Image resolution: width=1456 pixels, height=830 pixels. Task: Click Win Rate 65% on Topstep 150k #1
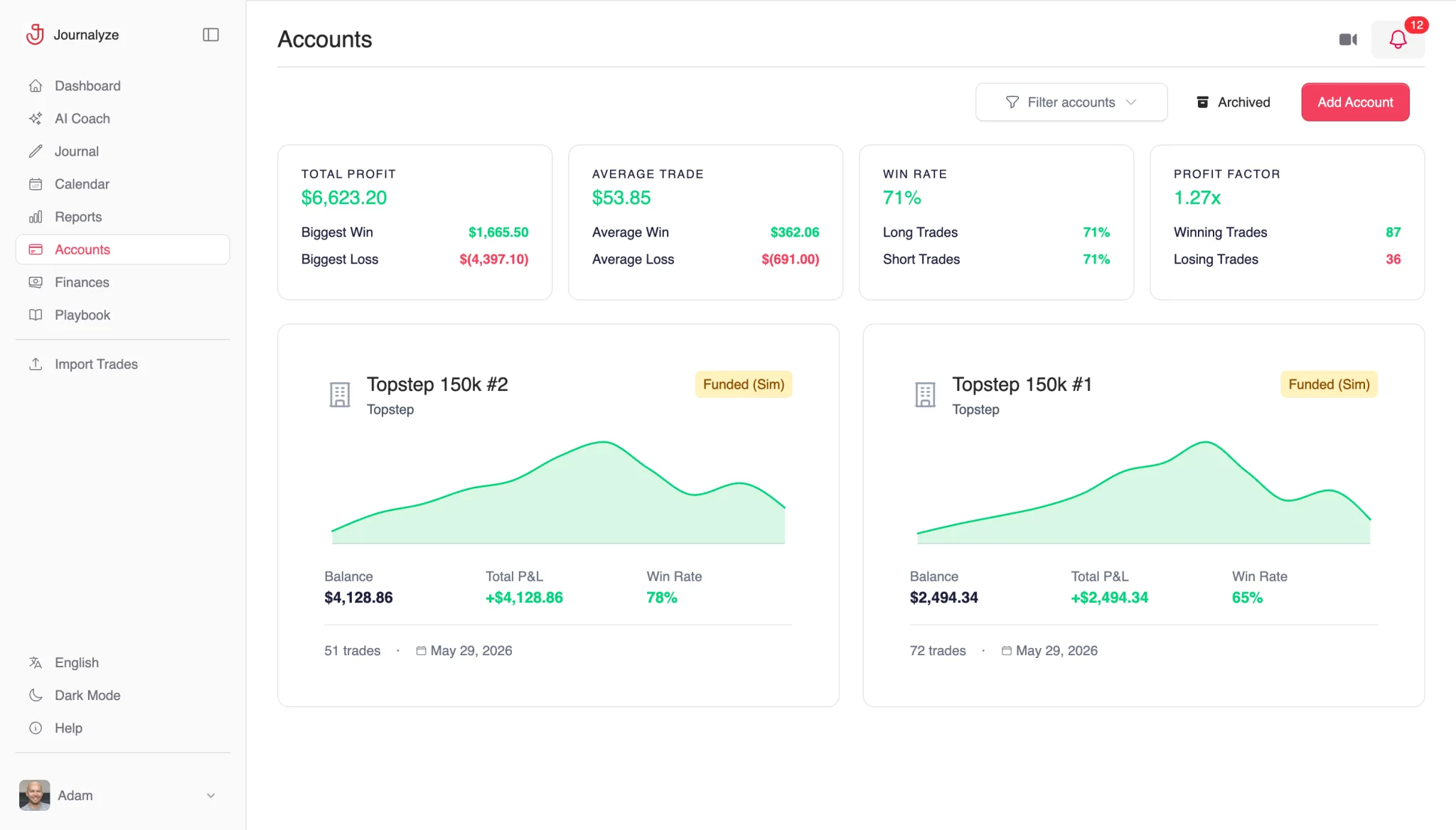pos(1247,598)
